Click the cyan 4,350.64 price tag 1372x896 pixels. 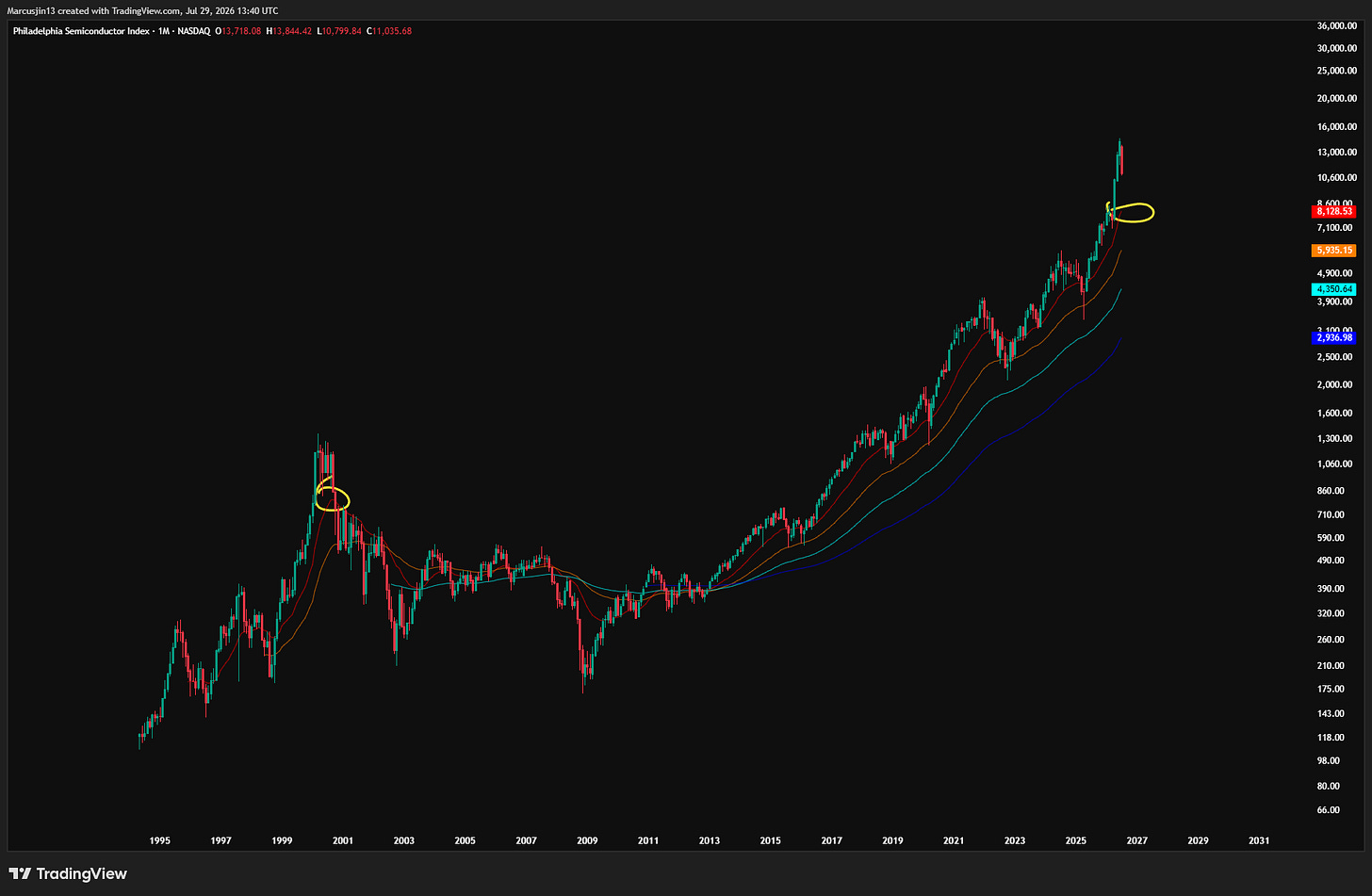click(x=1334, y=289)
